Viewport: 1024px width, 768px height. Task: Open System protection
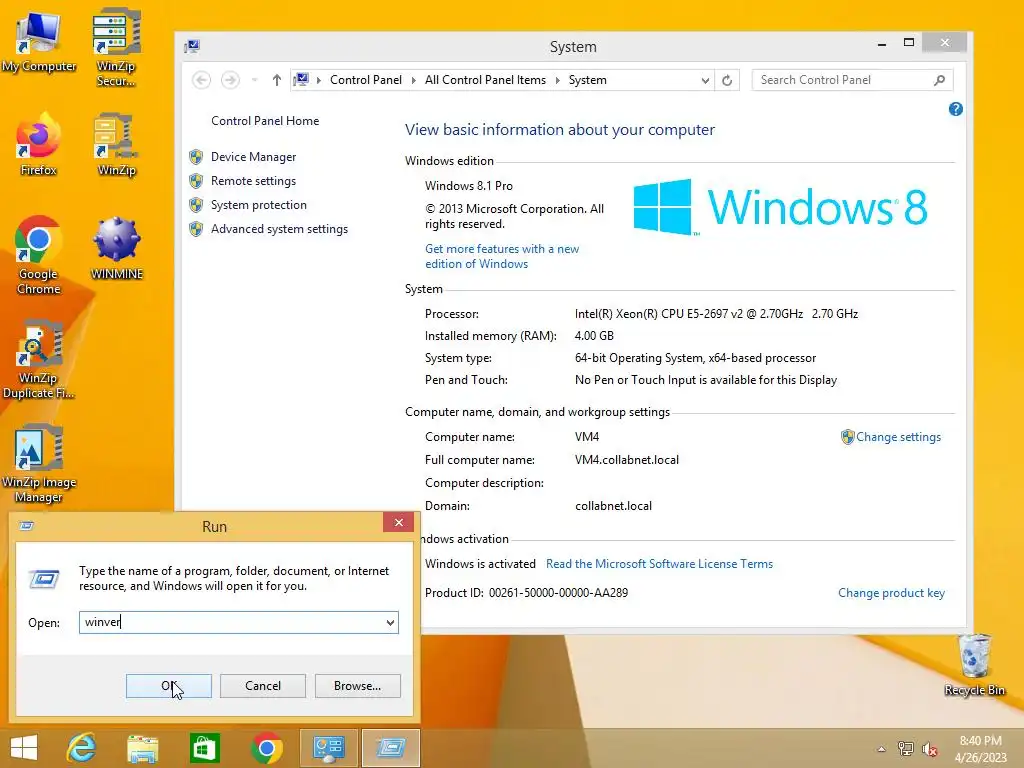(x=259, y=205)
